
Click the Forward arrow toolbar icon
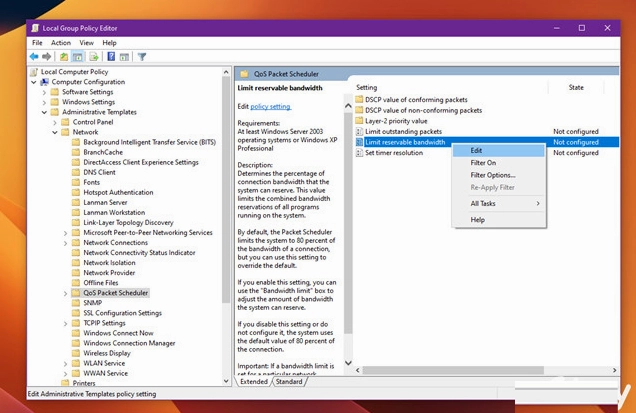[x=47, y=57]
